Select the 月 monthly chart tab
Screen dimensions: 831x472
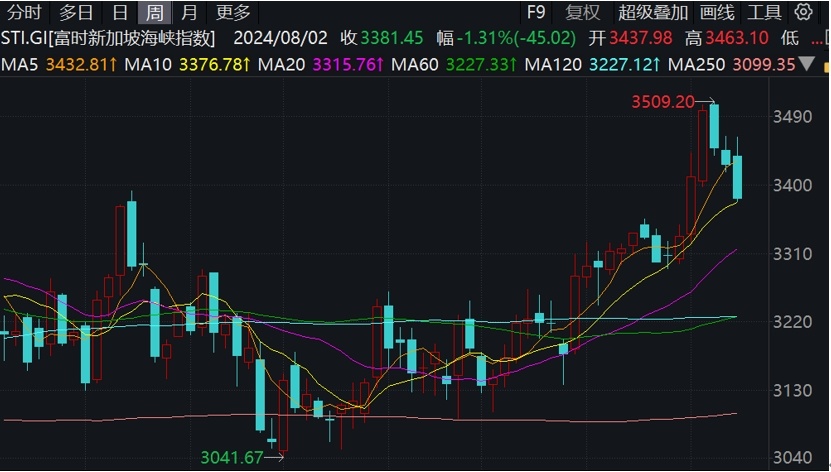pos(189,12)
